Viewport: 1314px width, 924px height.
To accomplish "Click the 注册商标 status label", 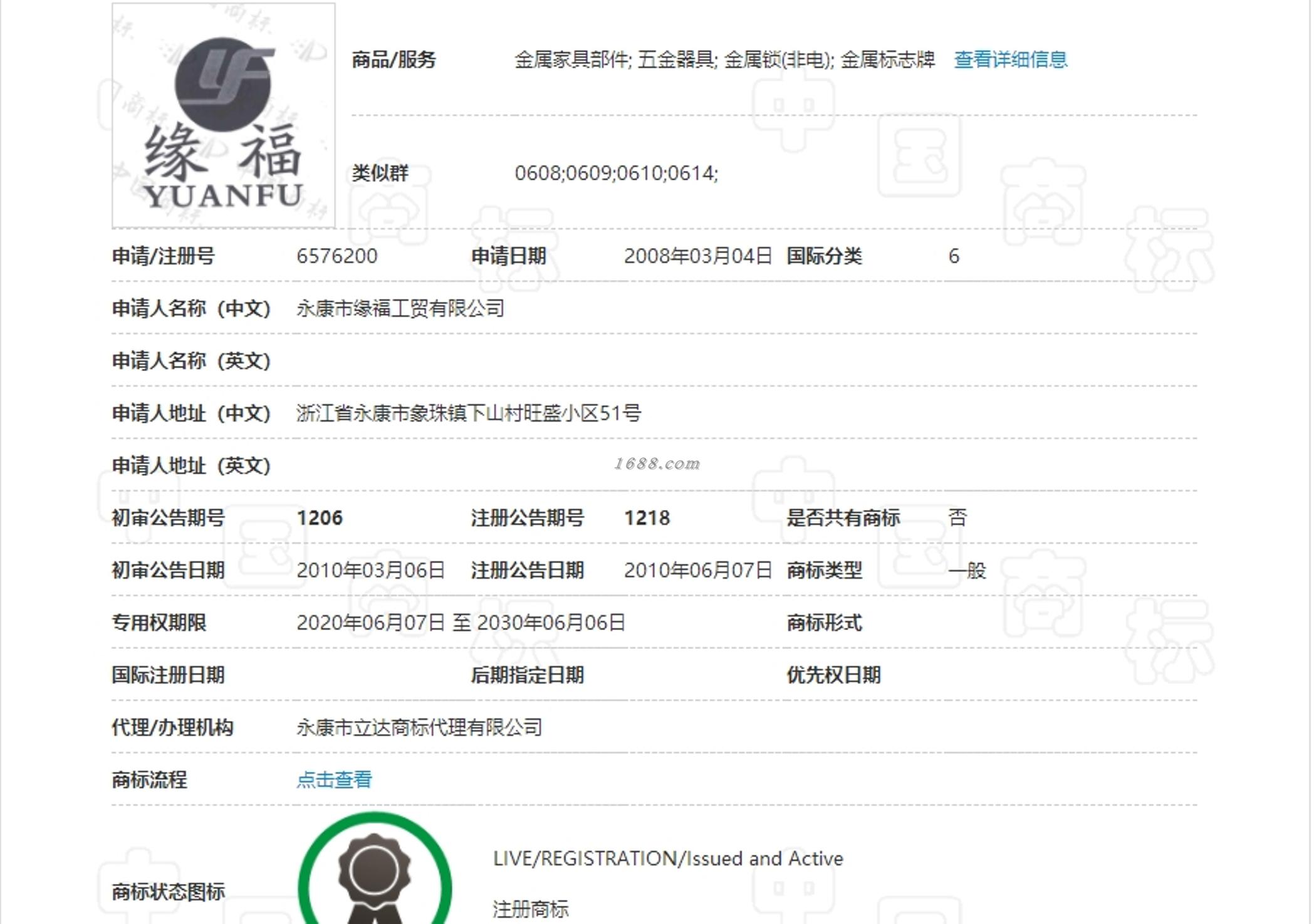I will pyautogui.click(x=531, y=909).
